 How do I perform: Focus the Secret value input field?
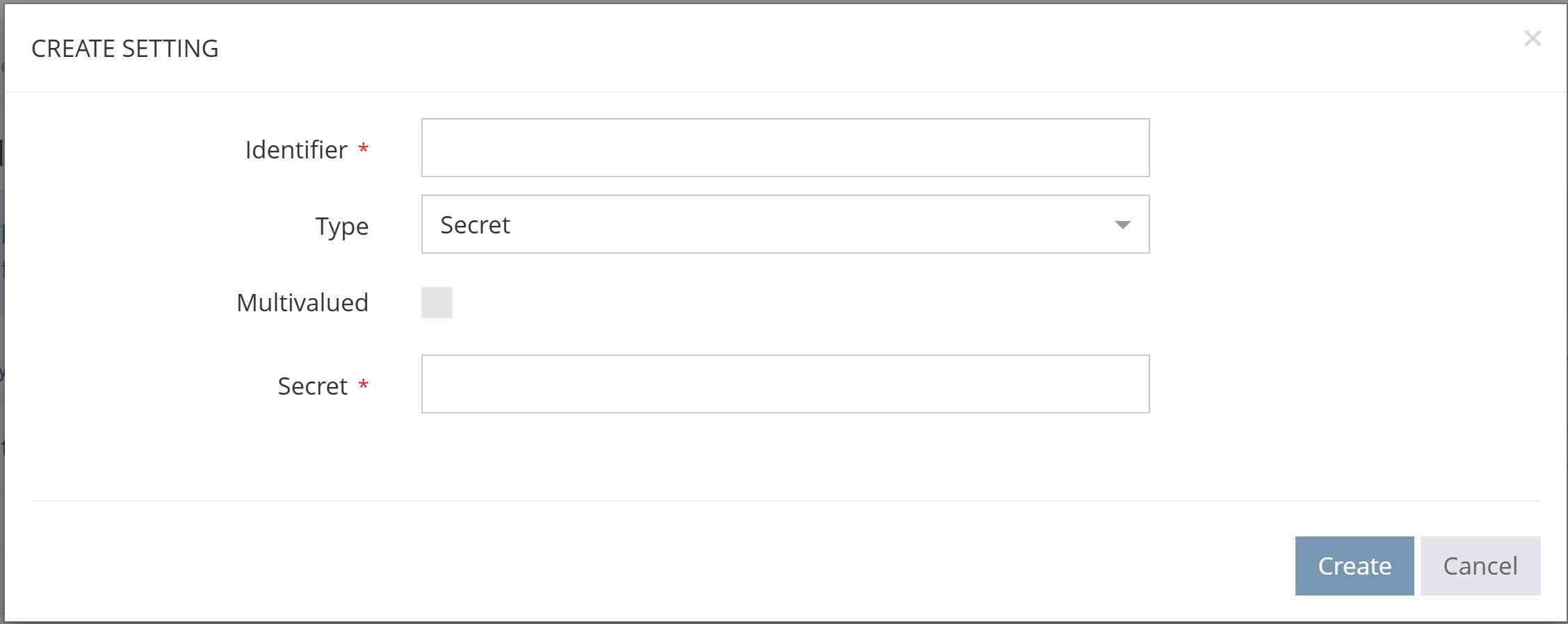(x=784, y=384)
